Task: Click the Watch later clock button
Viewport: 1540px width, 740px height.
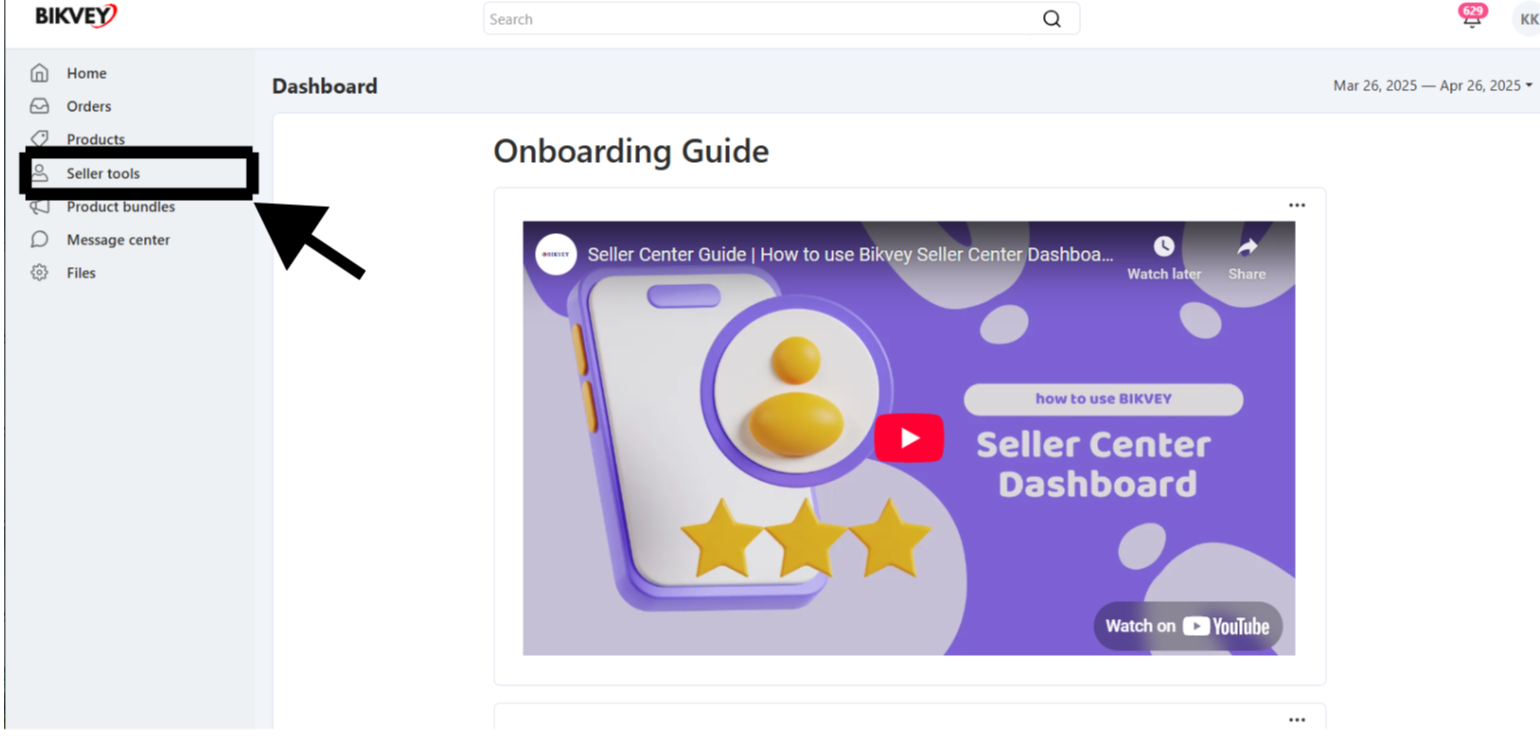Action: [1164, 258]
